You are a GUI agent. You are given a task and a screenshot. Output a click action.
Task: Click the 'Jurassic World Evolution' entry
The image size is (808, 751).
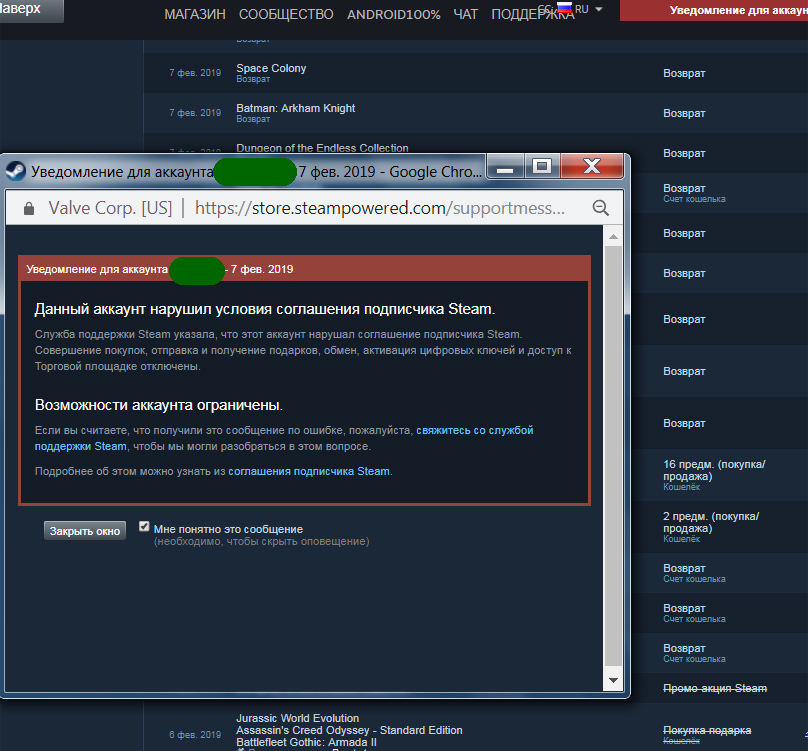[x=297, y=718]
